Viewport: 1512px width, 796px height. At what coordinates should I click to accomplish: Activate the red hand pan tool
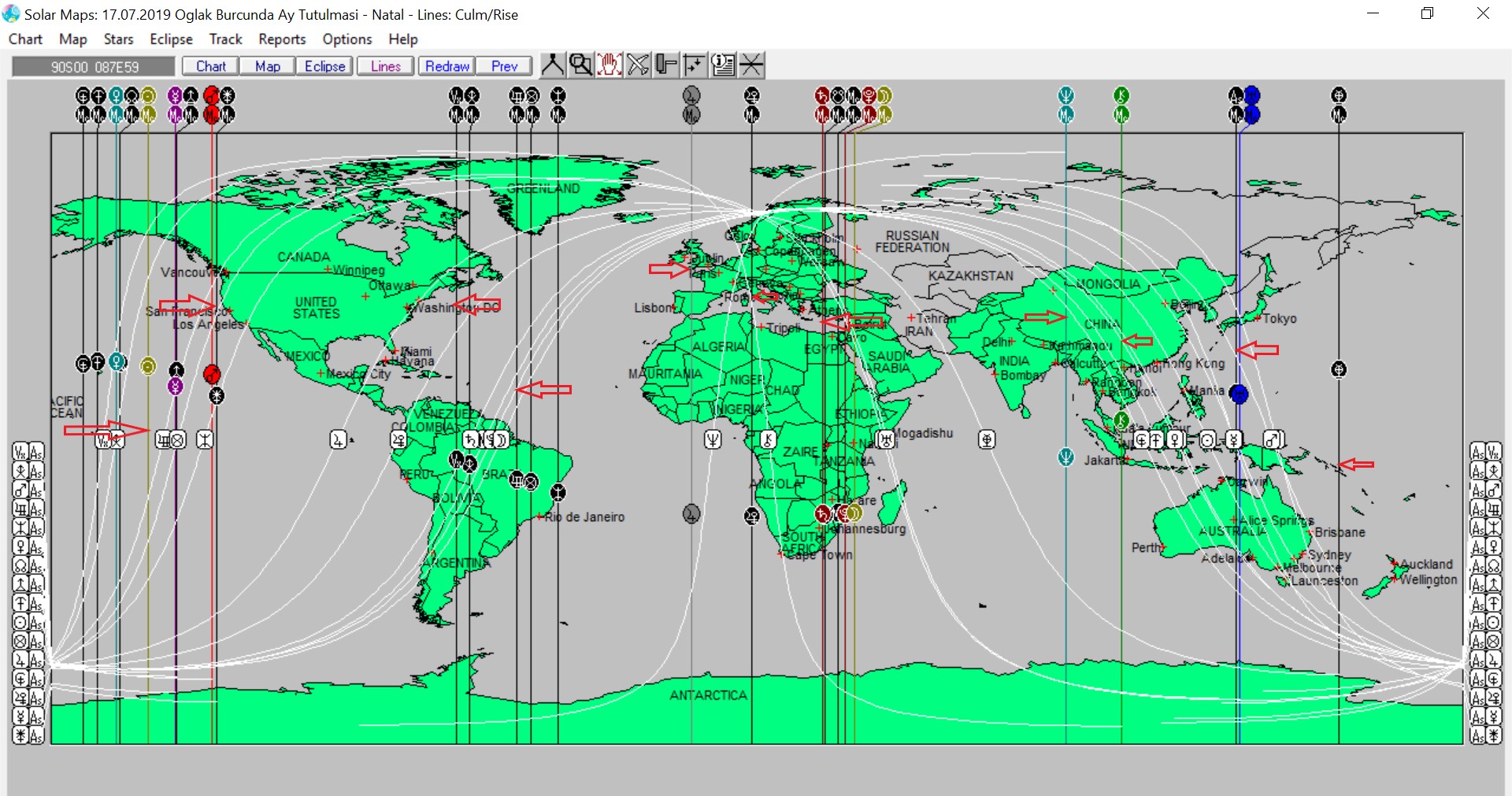[609, 65]
